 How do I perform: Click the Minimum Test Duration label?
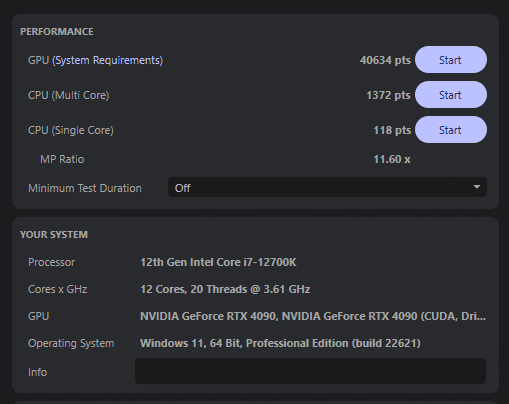tap(85, 188)
